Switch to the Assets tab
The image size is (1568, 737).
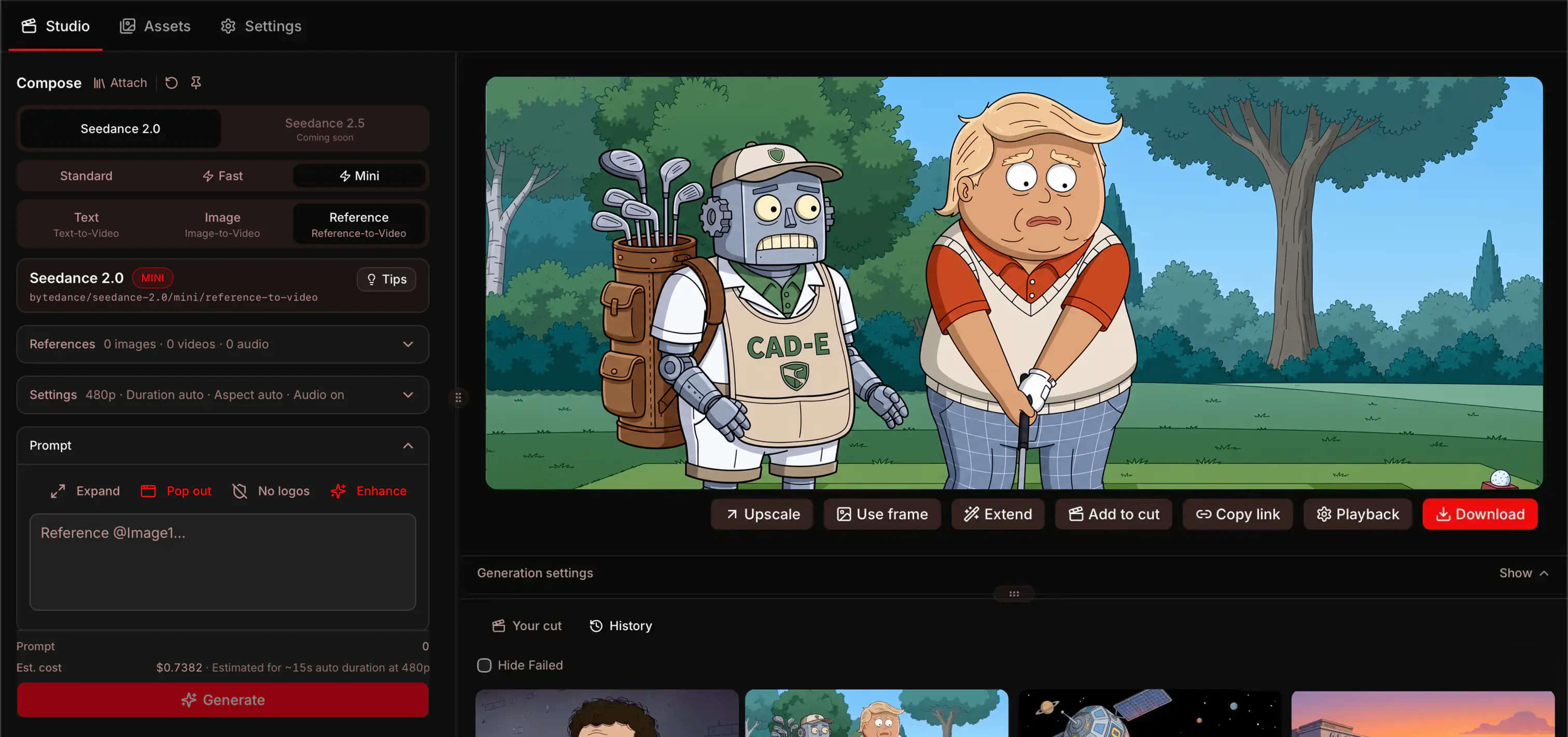[155, 26]
